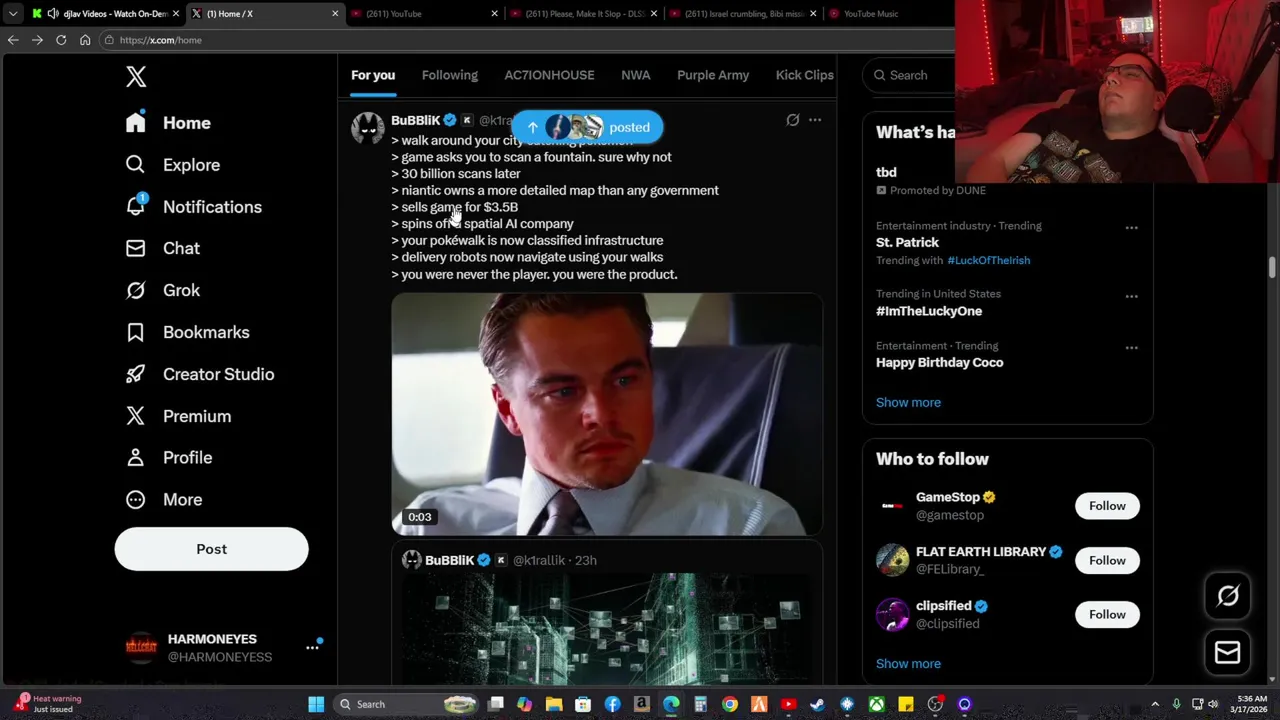Click the browser back arrow

(12, 40)
